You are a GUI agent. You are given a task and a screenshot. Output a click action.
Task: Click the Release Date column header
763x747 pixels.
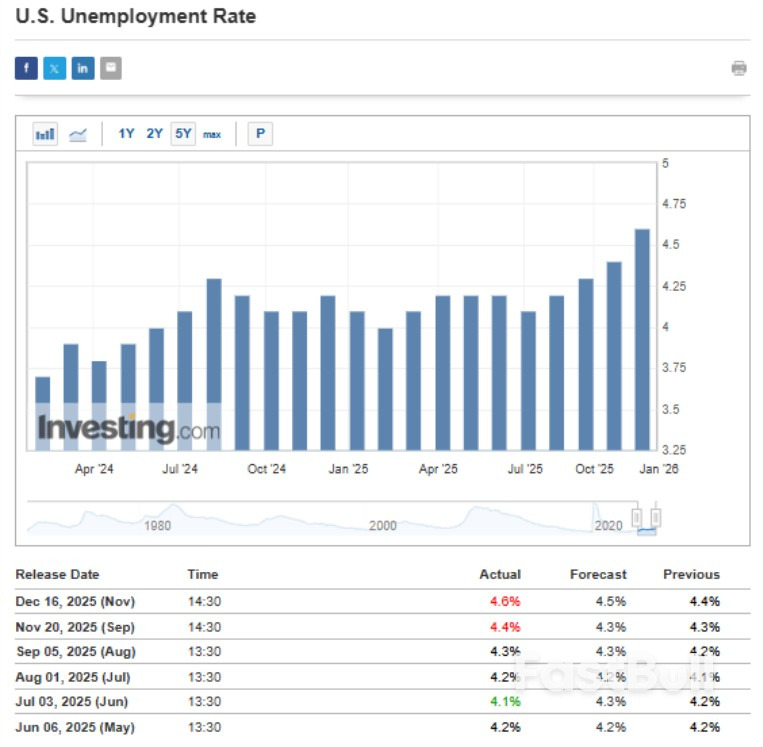tap(58, 574)
